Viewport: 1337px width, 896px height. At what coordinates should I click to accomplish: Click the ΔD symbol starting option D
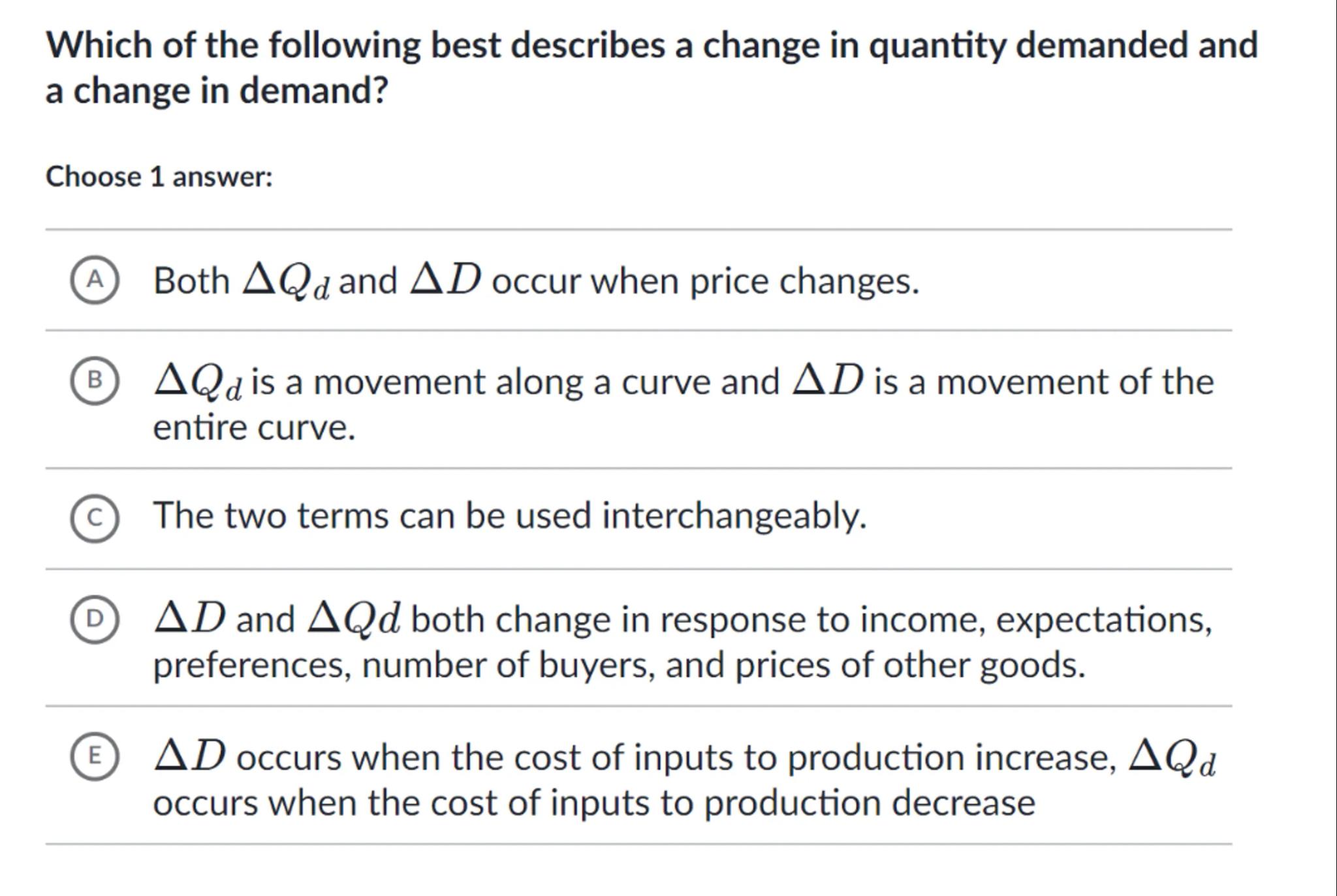coord(190,618)
